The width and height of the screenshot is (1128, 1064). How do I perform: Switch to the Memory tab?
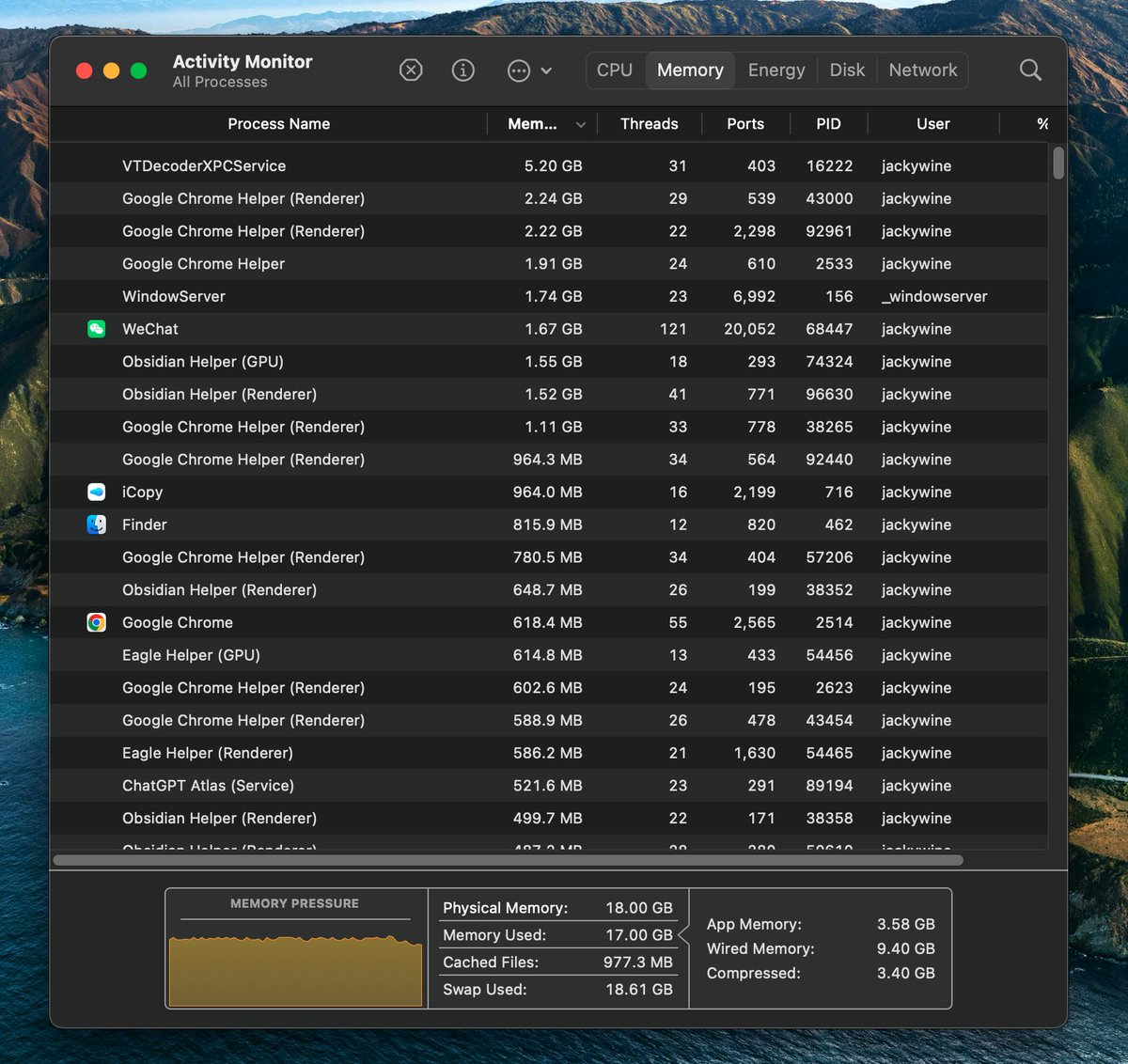(690, 70)
